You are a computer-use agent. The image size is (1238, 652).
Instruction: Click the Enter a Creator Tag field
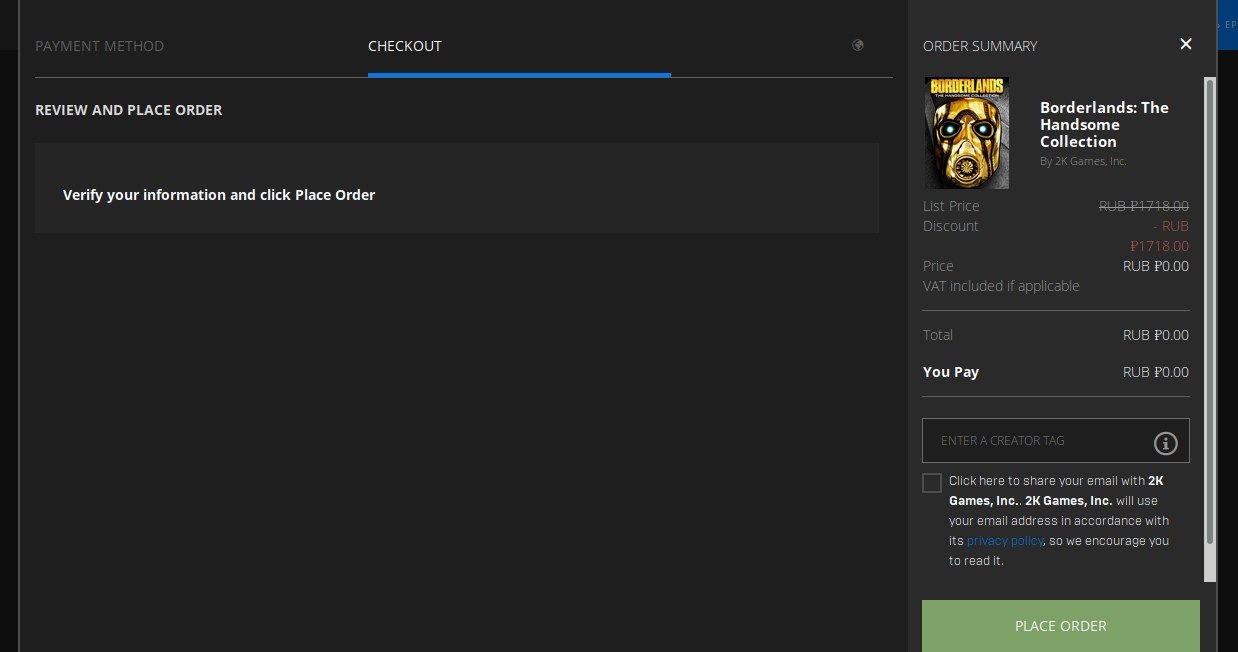pyautogui.click(x=1056, y=440)
